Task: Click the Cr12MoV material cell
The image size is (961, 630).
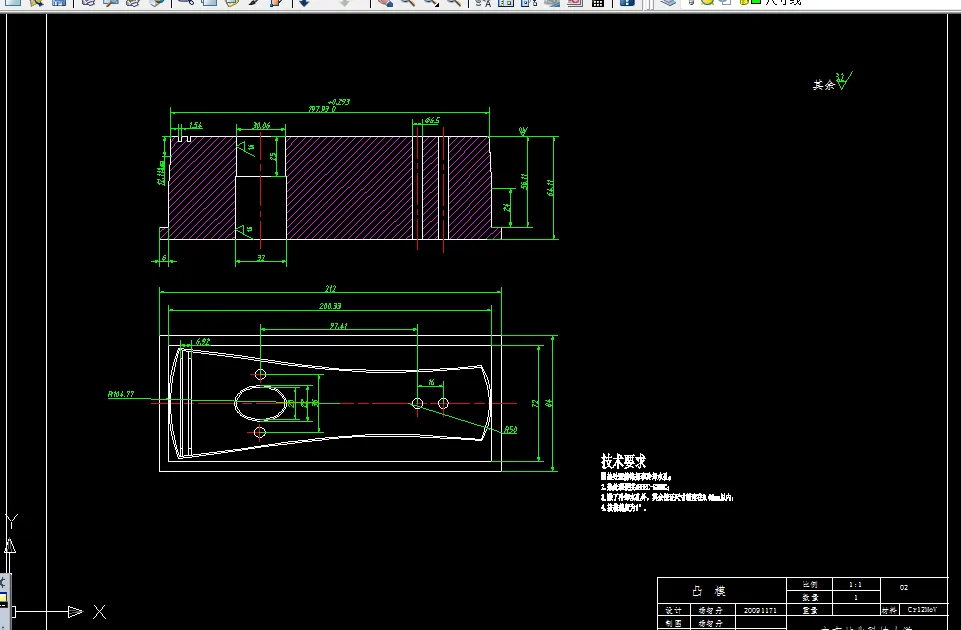Action: [922, 610]
